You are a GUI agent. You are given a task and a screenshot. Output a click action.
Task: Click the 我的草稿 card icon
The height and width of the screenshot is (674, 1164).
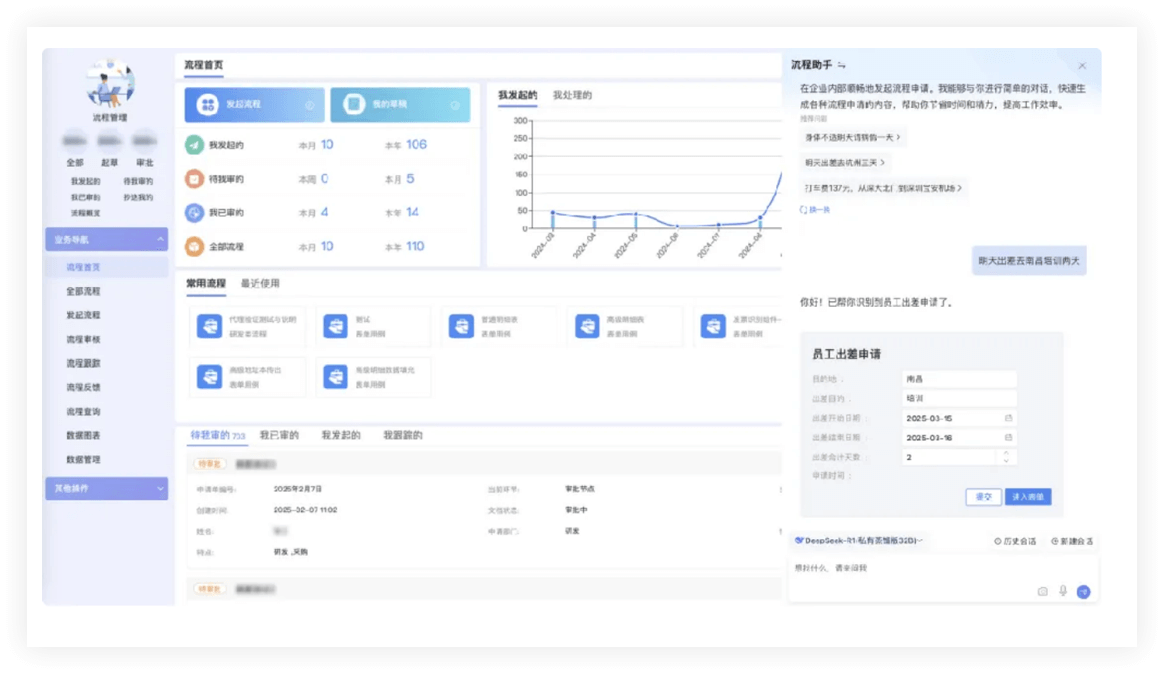pos(352,105)
